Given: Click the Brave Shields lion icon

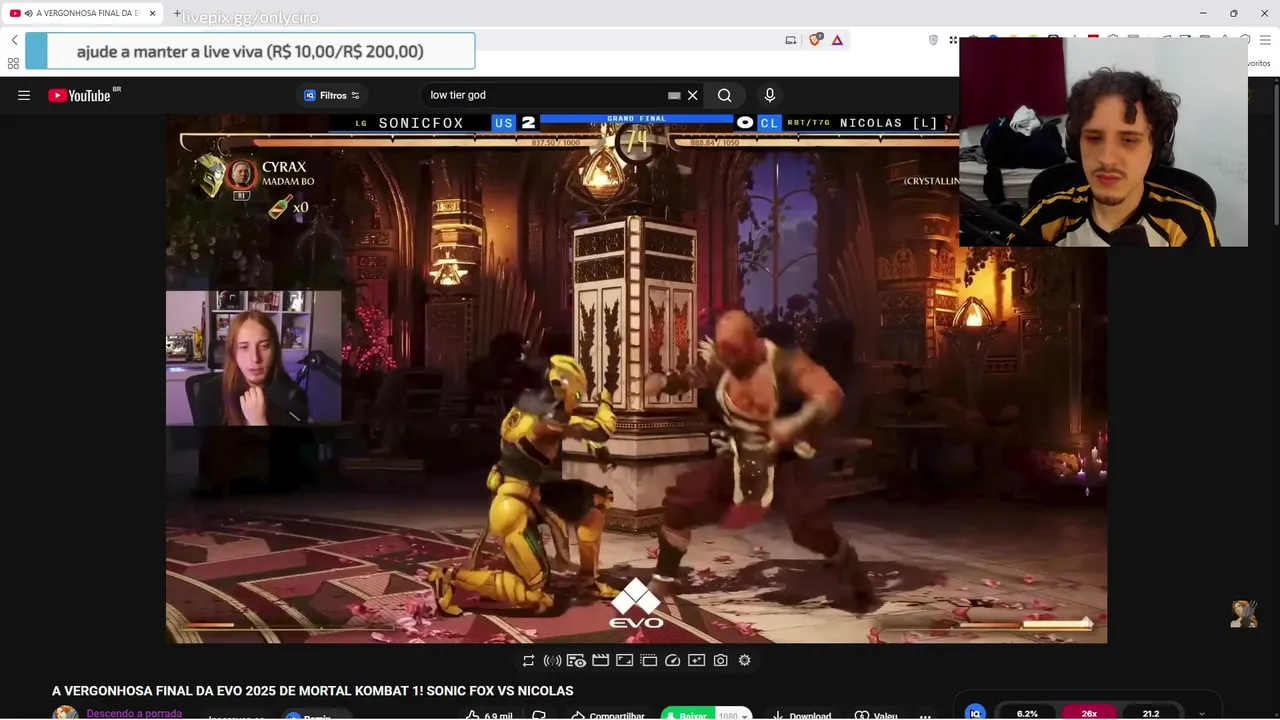Looking at the screenshot, I should pos(815,40).
